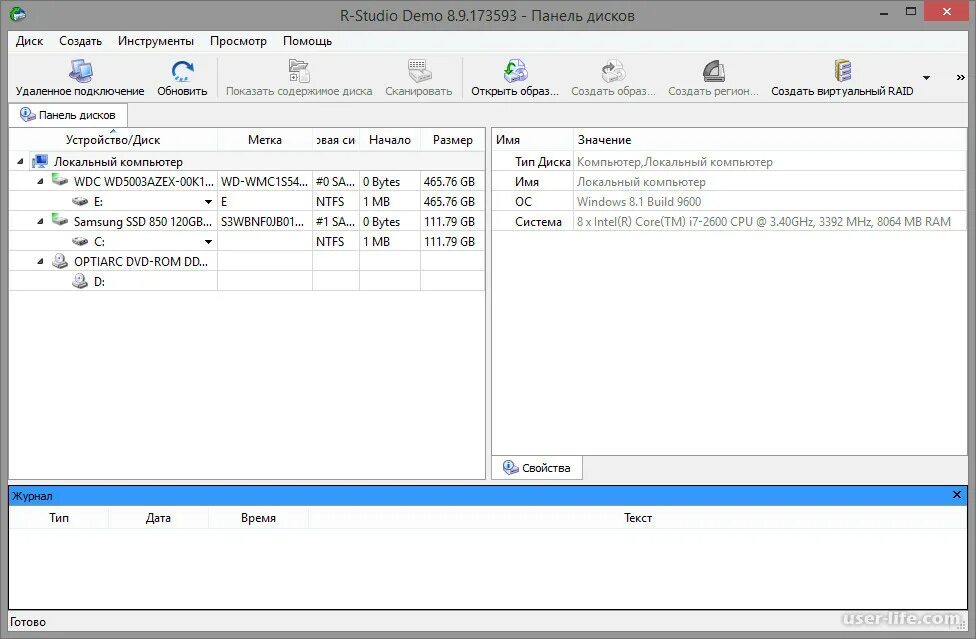
Task: Collapse the WDC WD5003AZEX drive node
Action: pos(40,182)
